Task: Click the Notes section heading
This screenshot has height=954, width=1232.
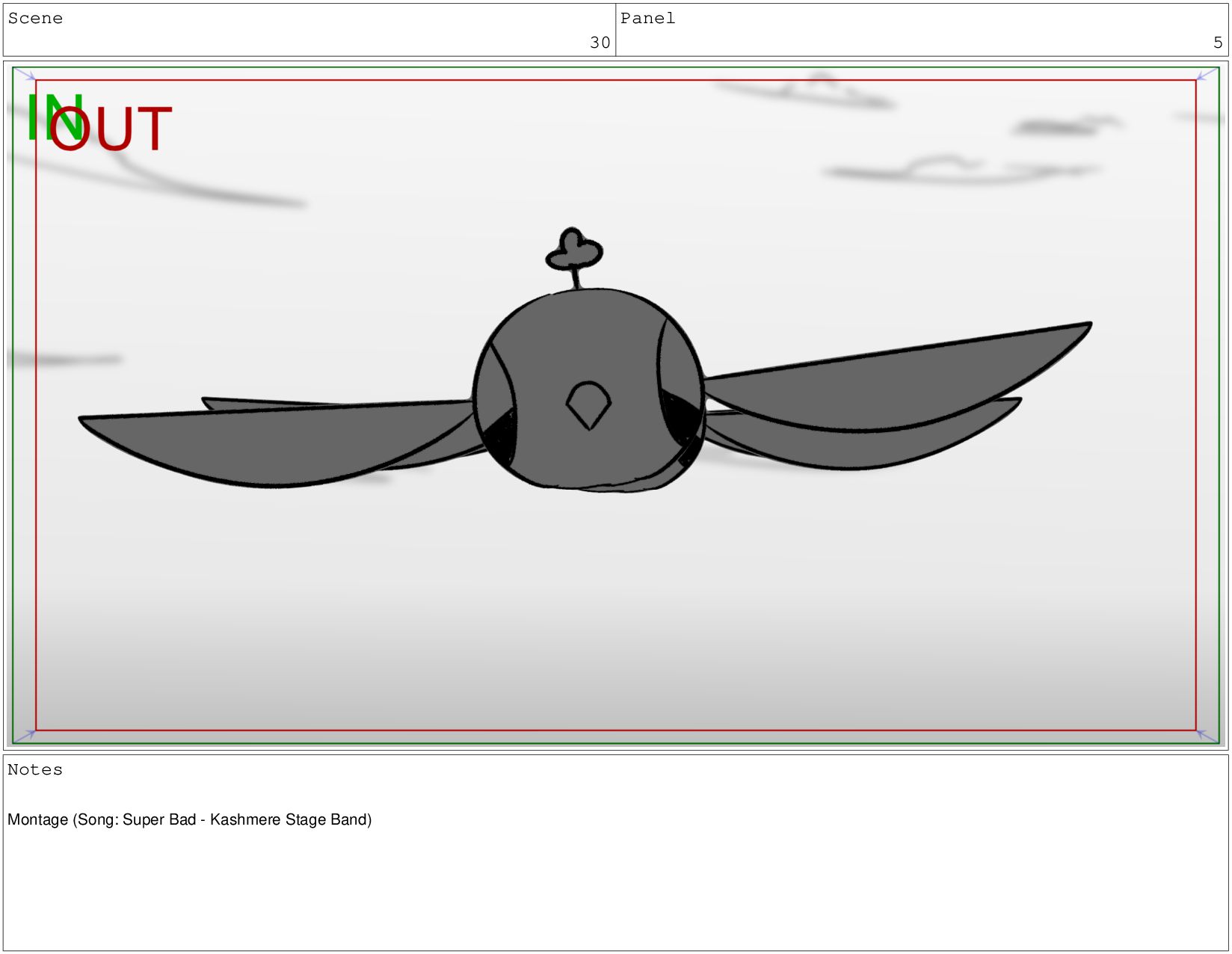Action: [35, 770]
